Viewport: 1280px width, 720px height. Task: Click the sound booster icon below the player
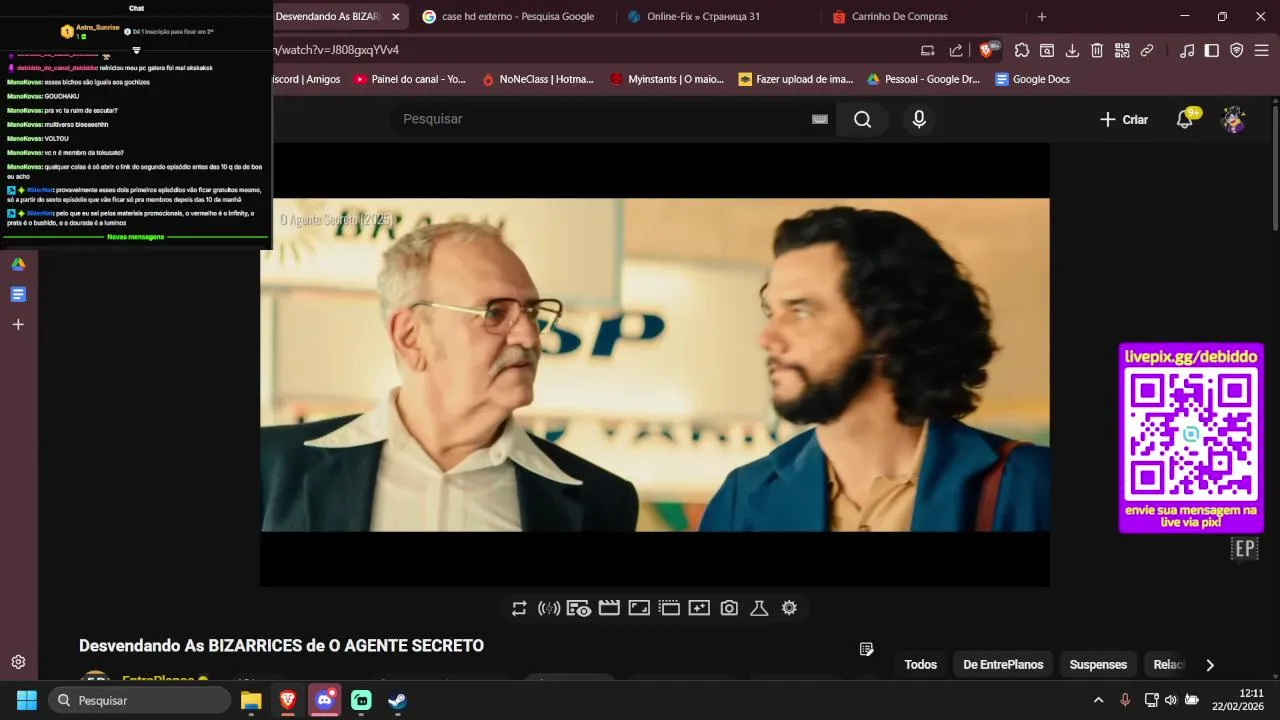[549, 608]
